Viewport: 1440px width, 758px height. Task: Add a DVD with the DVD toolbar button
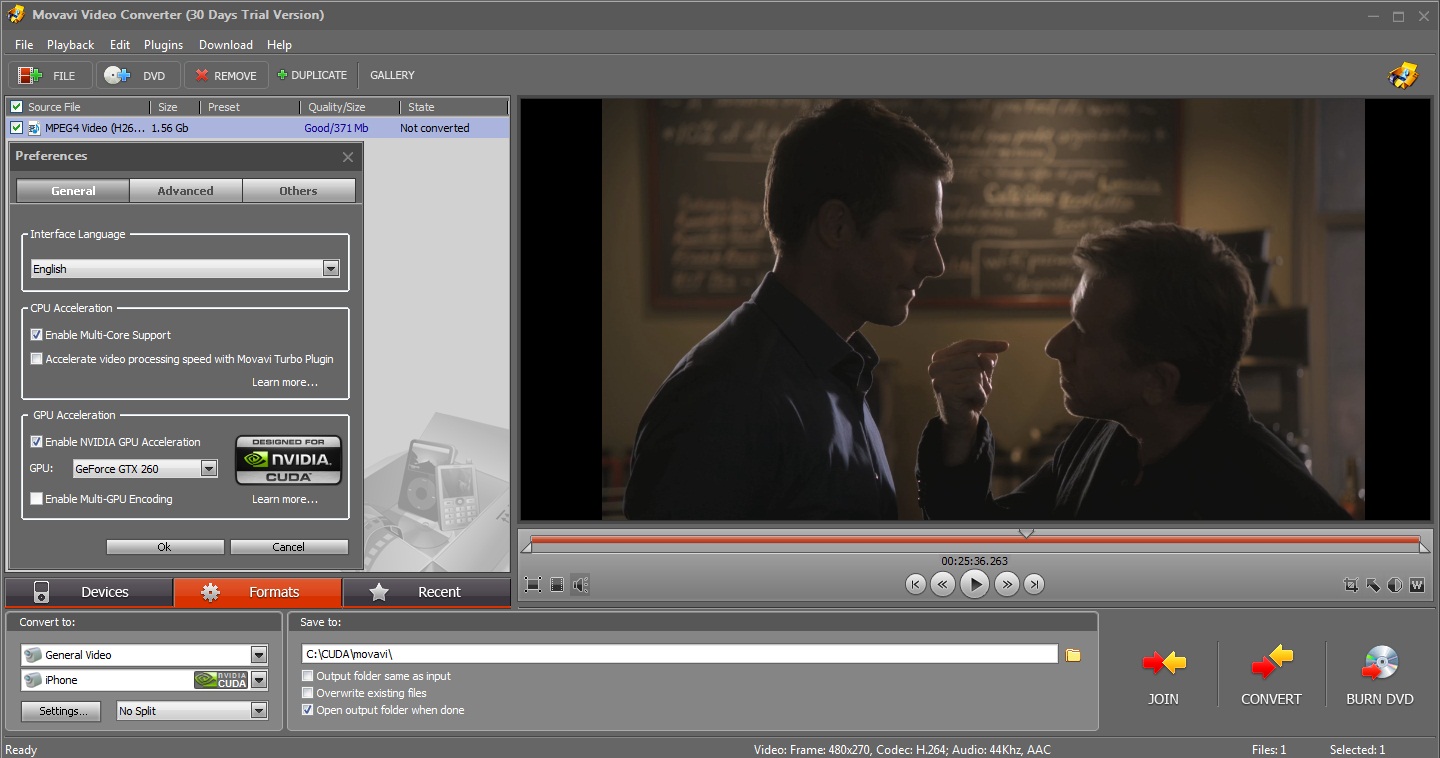coord(138,75)
